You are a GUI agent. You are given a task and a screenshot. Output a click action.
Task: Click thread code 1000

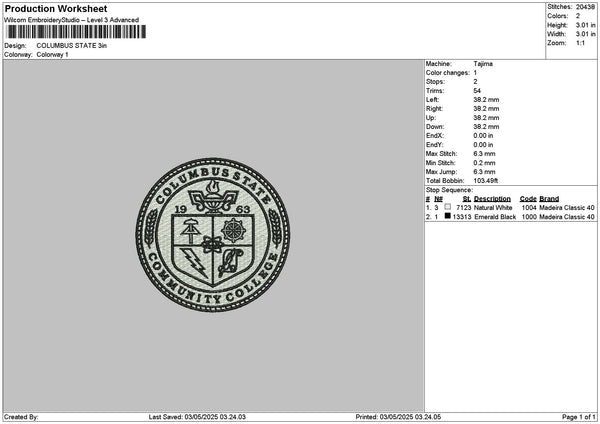pos(529,217)
